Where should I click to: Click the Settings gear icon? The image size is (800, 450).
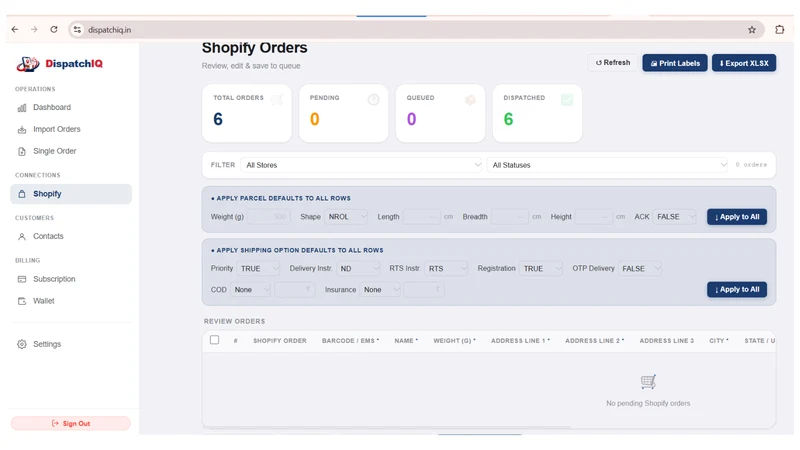[22, 344]
